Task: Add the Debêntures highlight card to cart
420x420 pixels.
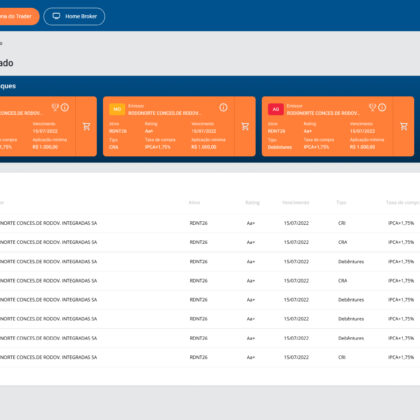Action: (x=404, y=126)
